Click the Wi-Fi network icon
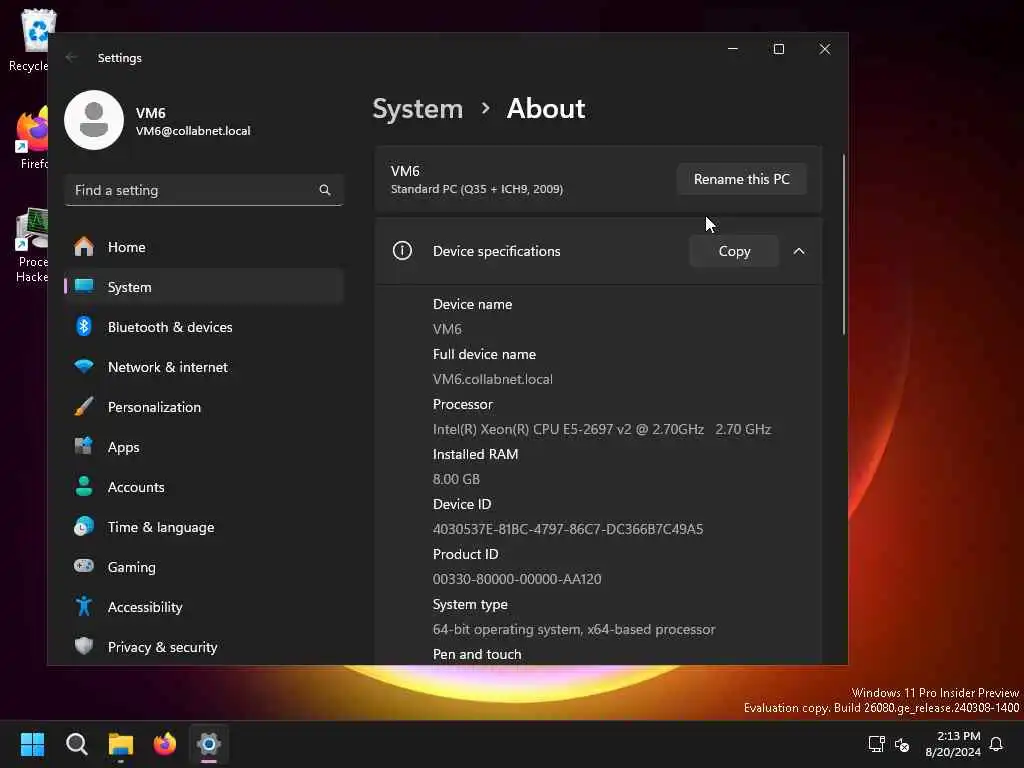Image resolution: width=1024 pixels, height=768 pixels. [x=84, y=366]
